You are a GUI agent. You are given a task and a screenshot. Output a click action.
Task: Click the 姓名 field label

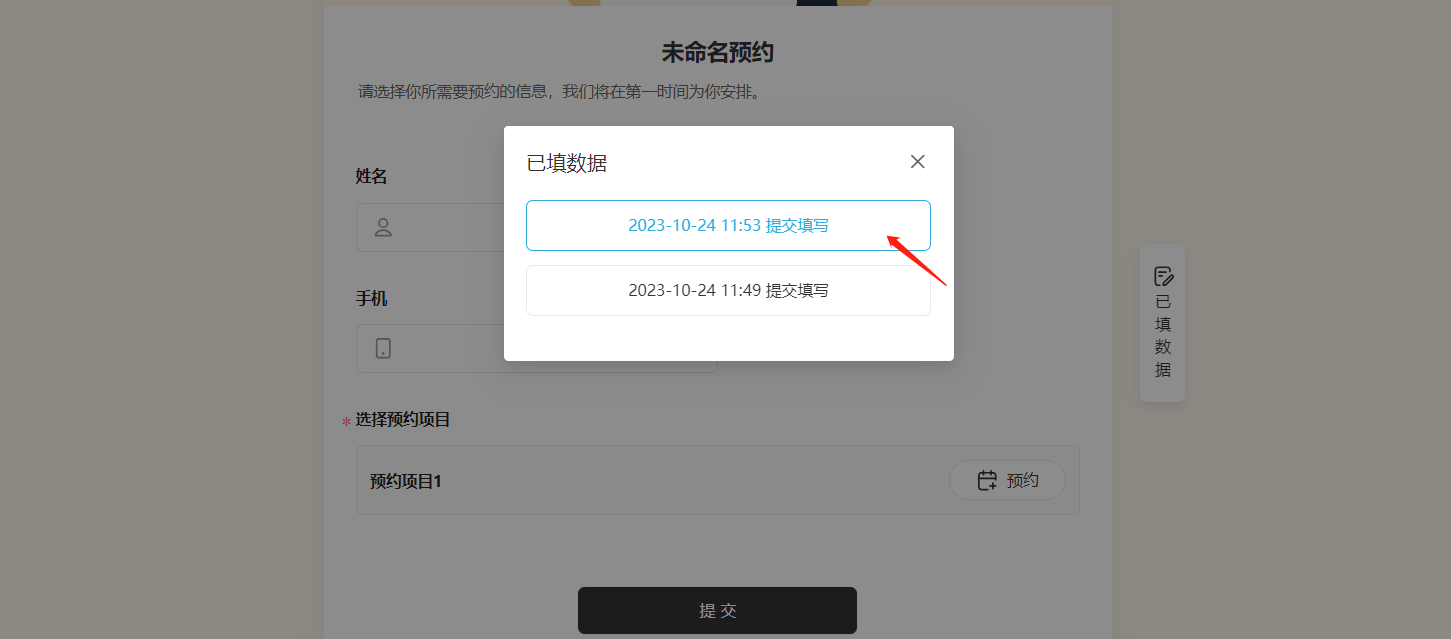pos(371,176)
